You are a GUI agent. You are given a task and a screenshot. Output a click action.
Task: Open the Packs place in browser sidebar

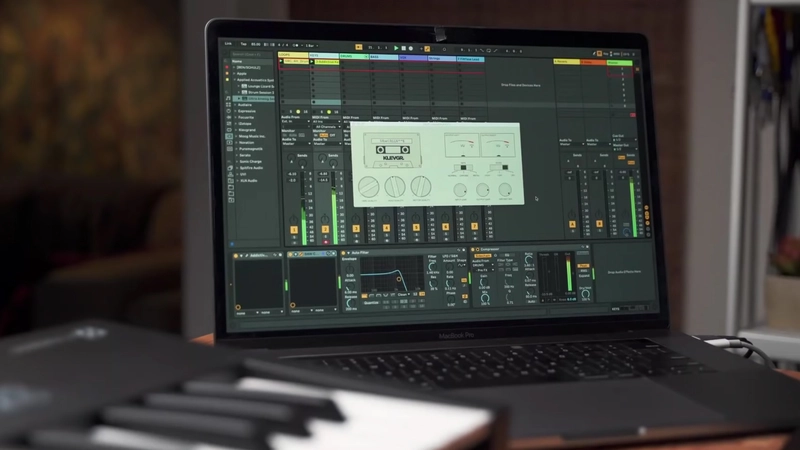(230, 168)
